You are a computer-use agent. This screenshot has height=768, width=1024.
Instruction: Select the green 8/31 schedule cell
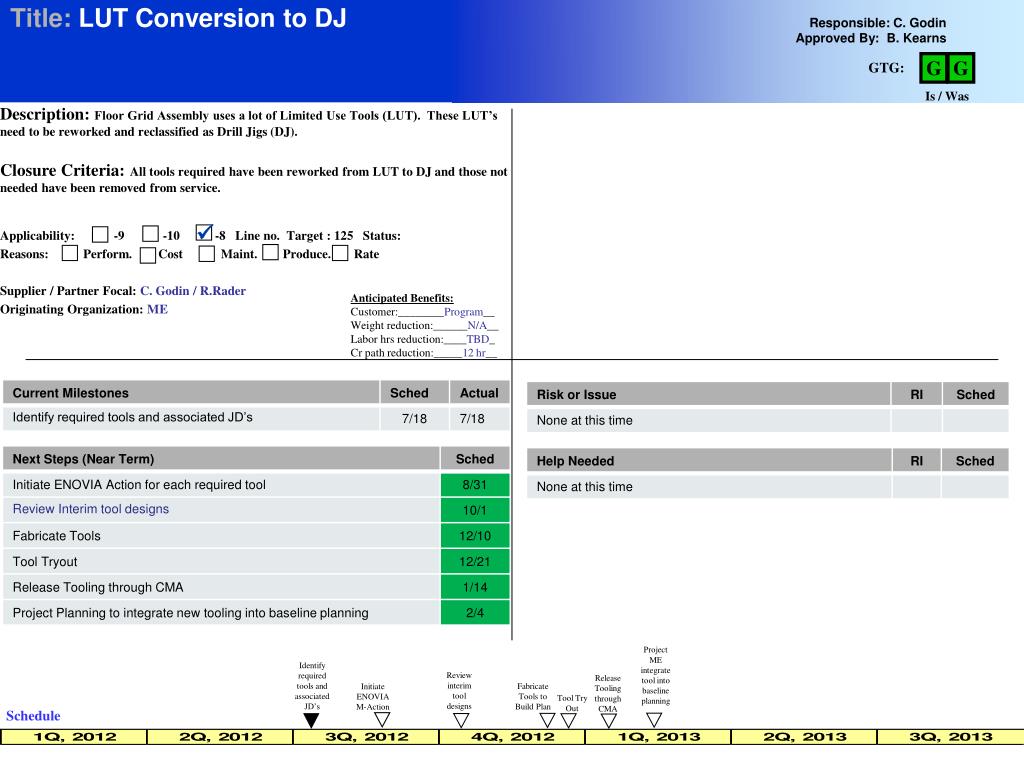click(x=475, y=485)
